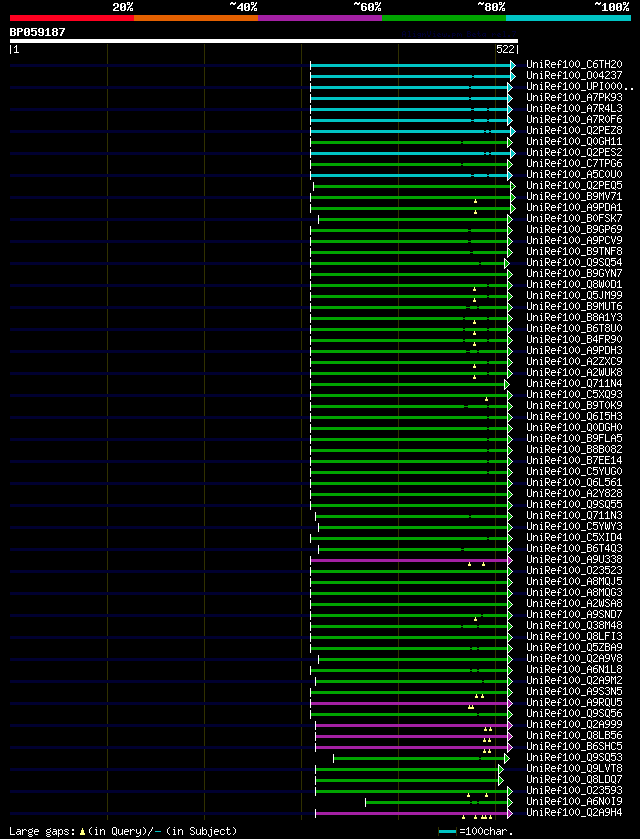
Task: Select the UniRef100_Q38M48 label
Action: (574, 625)
